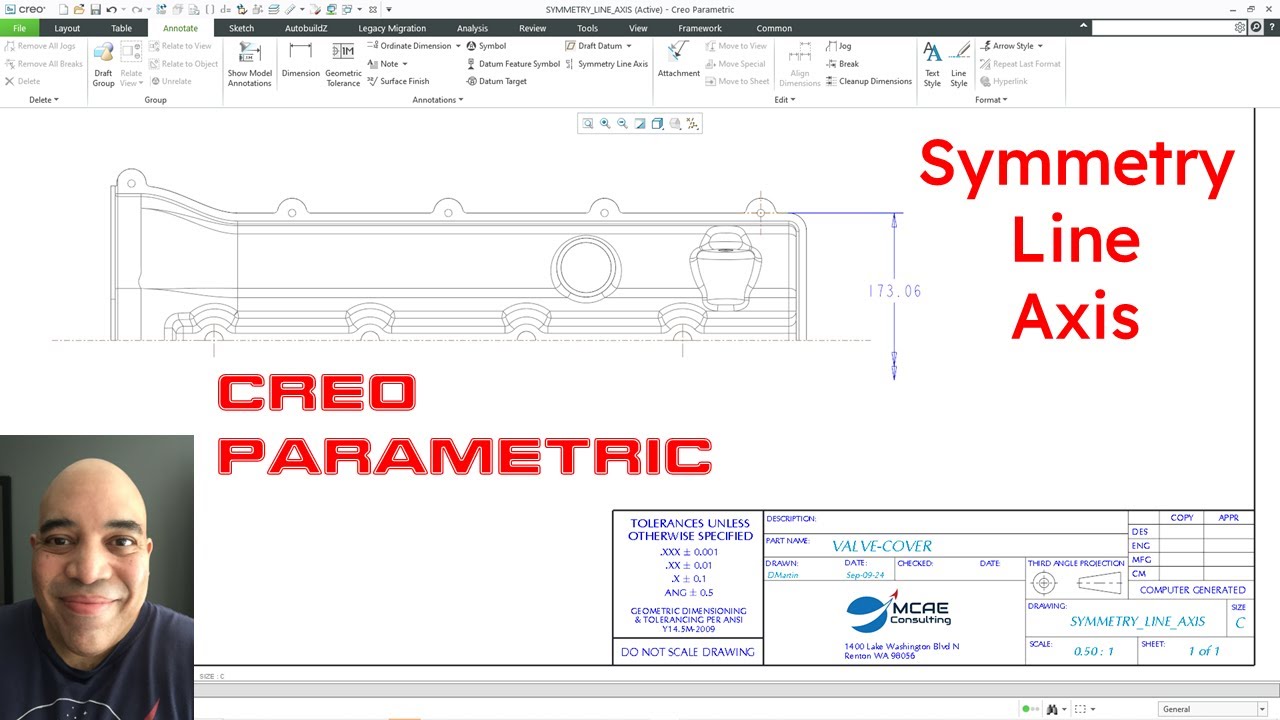Switch to the Layout tab
Image resolution: width=1280 pixels, height=720 pixels.
pos(67,28)
